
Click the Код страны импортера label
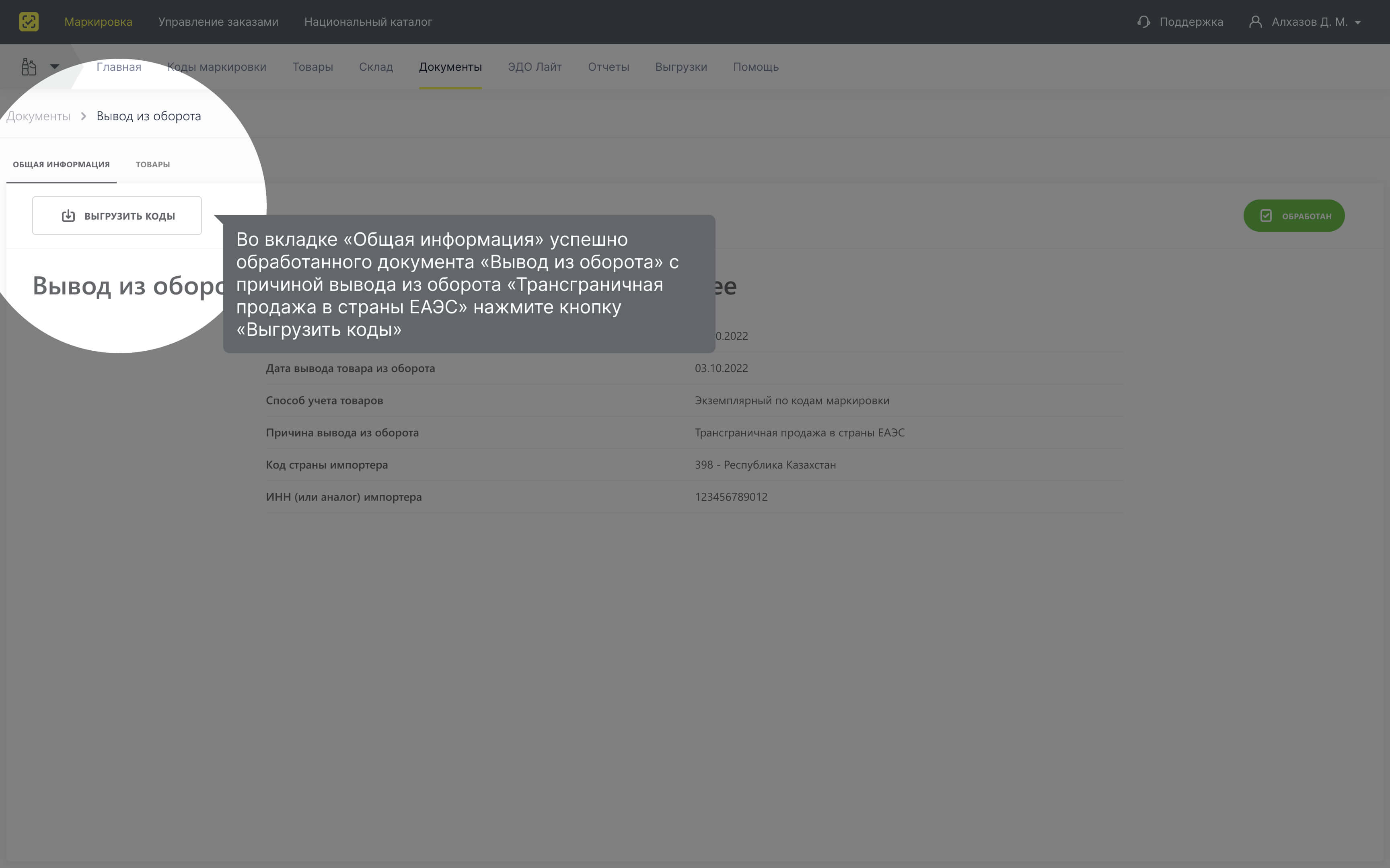[x=327, y=465]
